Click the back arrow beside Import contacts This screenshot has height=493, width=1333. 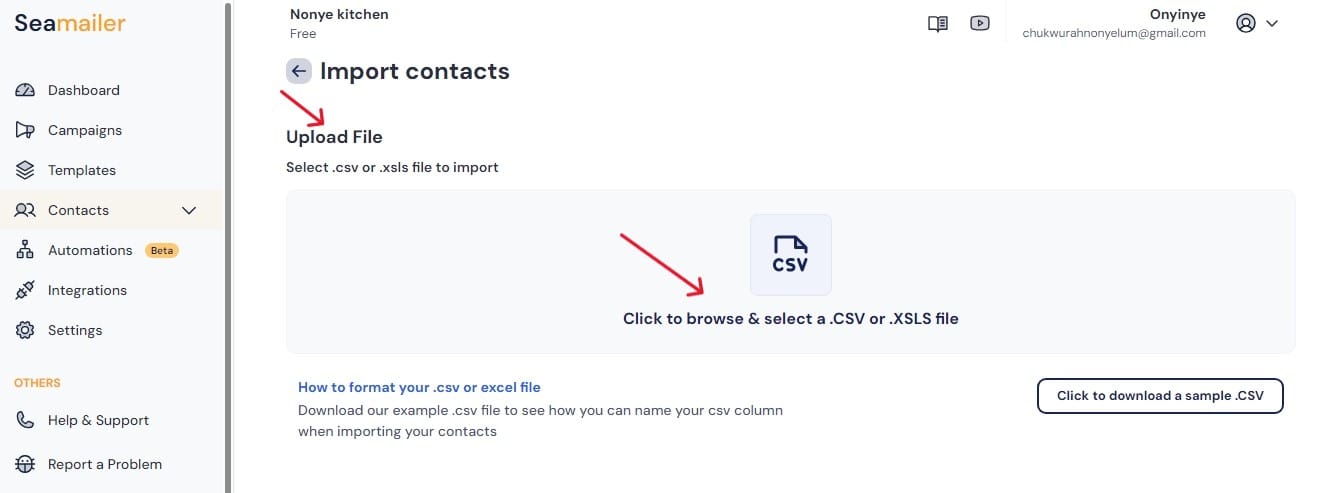pos(299,71)
